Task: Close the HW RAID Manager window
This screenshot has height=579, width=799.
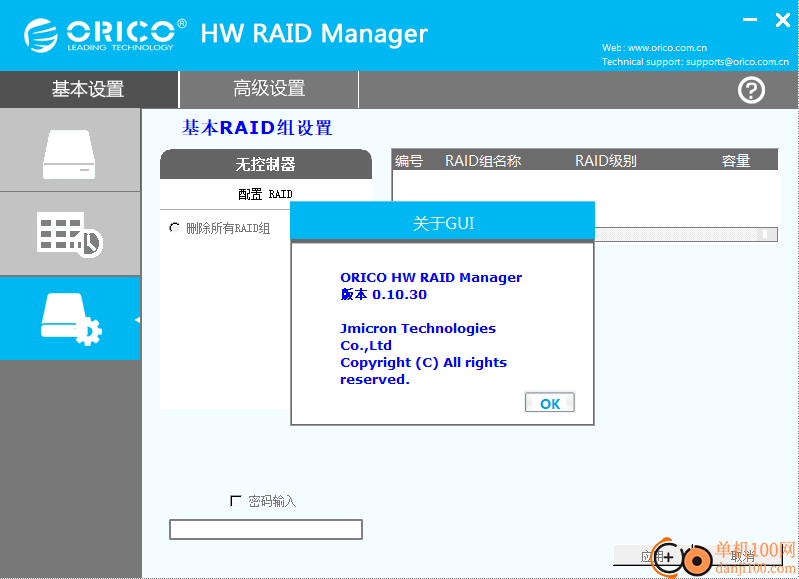Action: (x=783, y=20)
